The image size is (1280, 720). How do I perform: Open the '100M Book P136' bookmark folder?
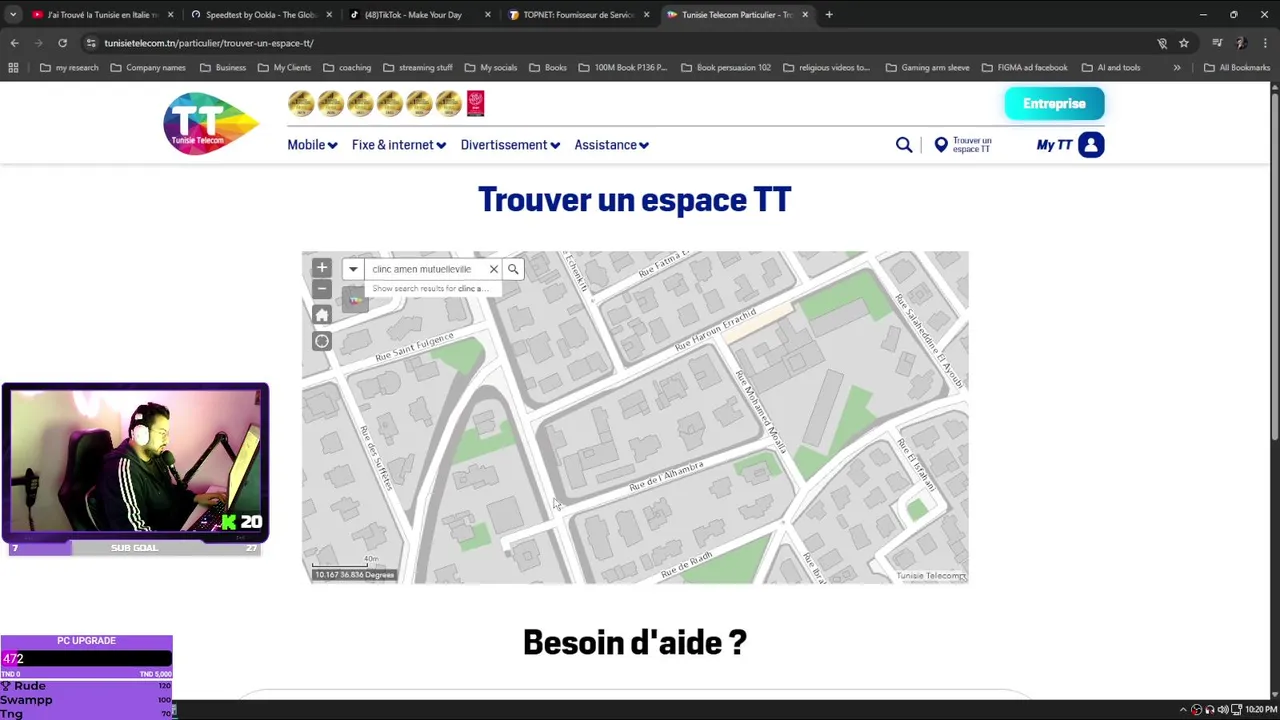[622, 68]
